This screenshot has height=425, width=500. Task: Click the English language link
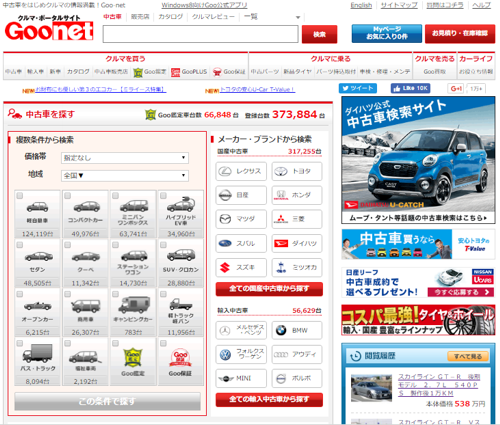361,5
